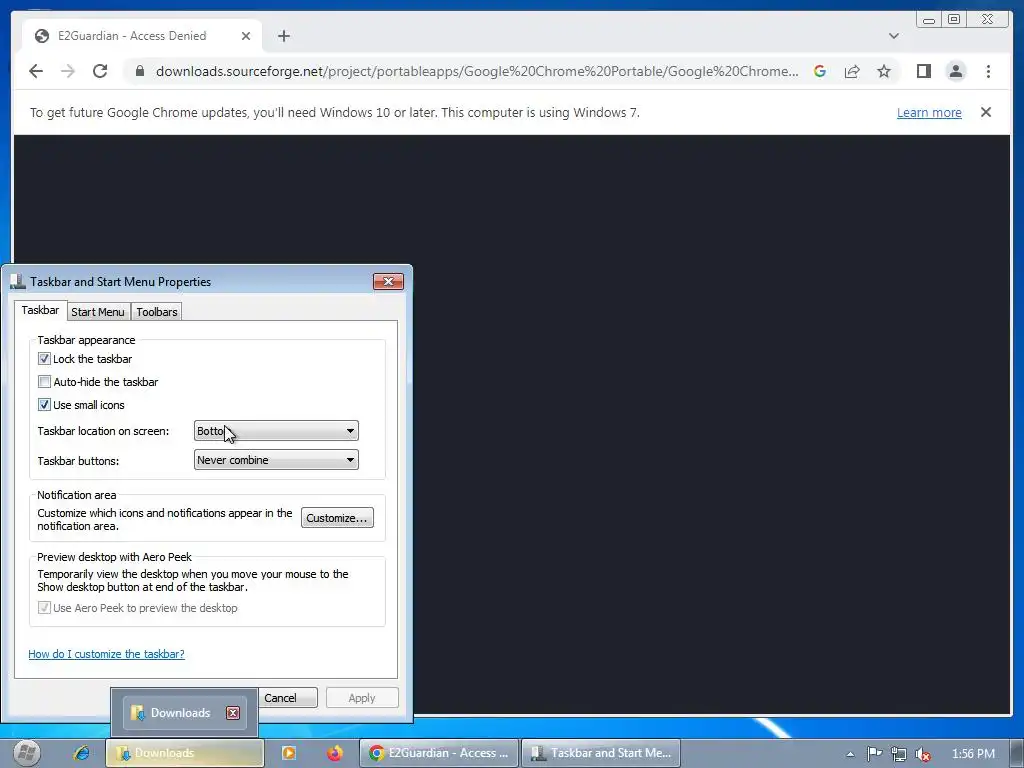1024x768 pixels.
Task: Click the Apply button
Action: (362, 697)
